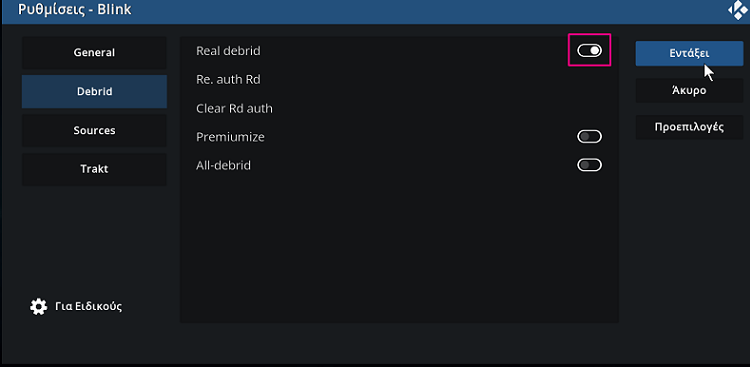Select the Real debrid setting label

[228, 51]
